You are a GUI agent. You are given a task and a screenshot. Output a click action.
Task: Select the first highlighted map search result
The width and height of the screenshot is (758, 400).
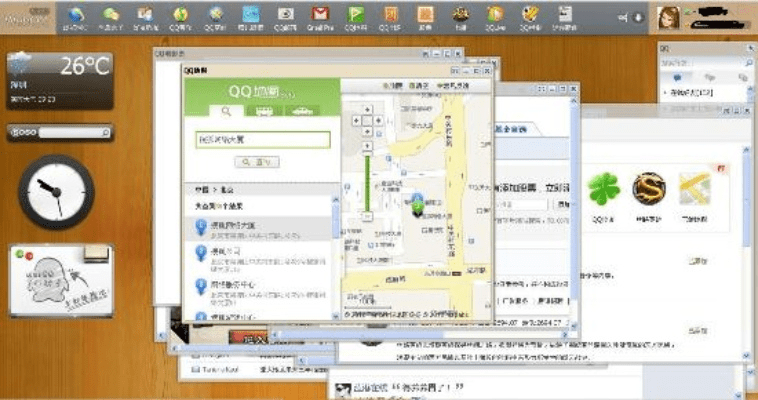coord(259,229)
